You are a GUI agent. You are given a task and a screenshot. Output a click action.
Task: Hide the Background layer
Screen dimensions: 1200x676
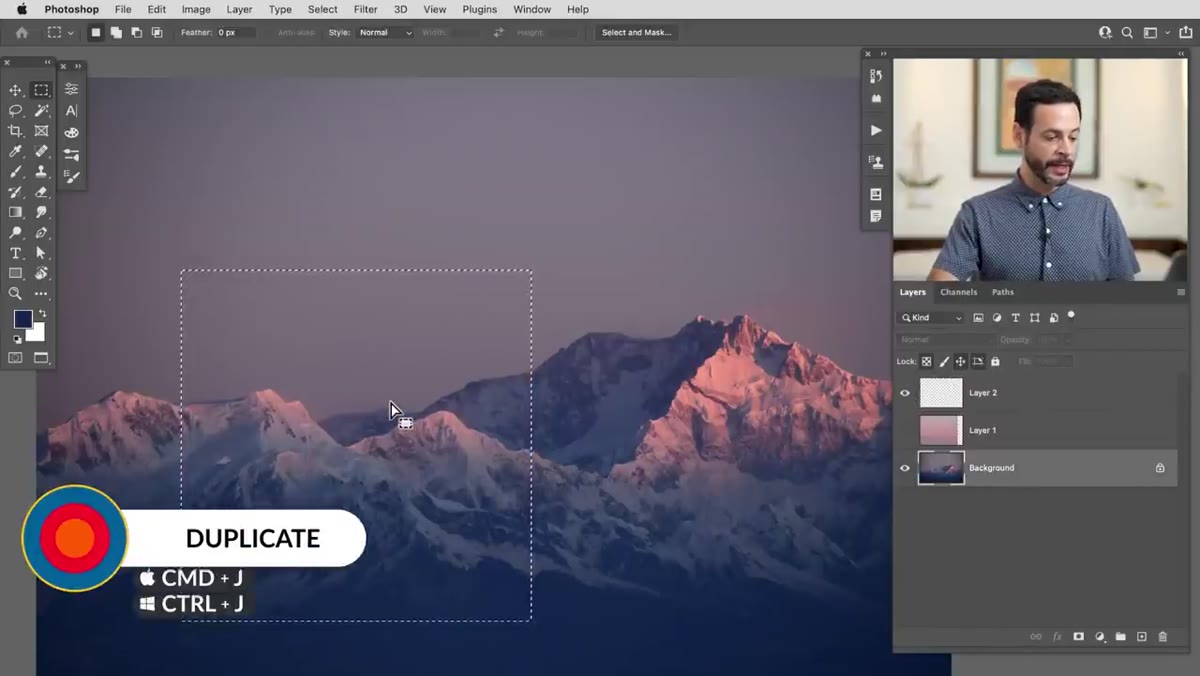click(x=905, y=468)
